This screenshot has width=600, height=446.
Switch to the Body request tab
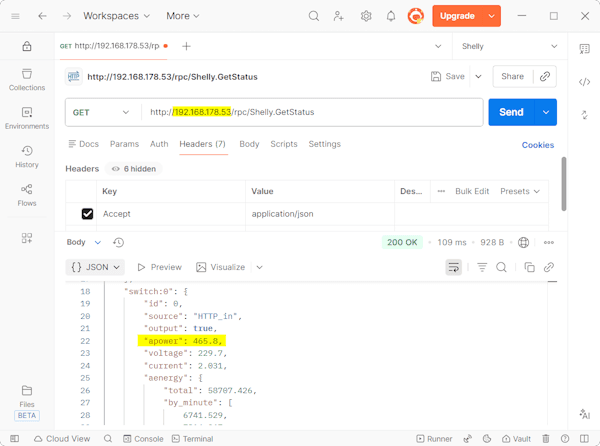point(249,144)
